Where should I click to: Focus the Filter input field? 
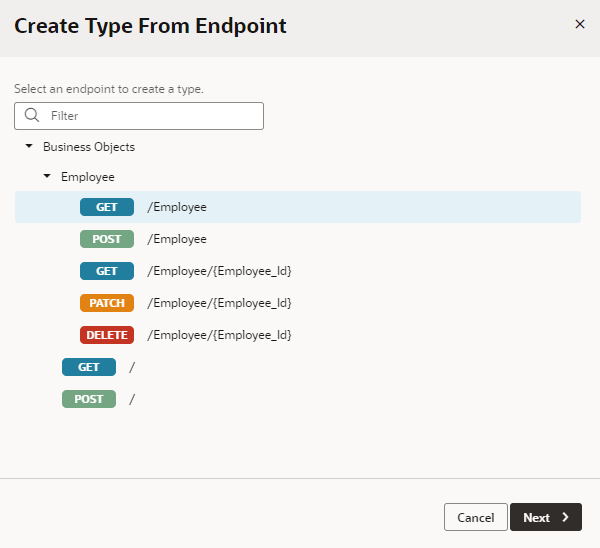(139, 116)
